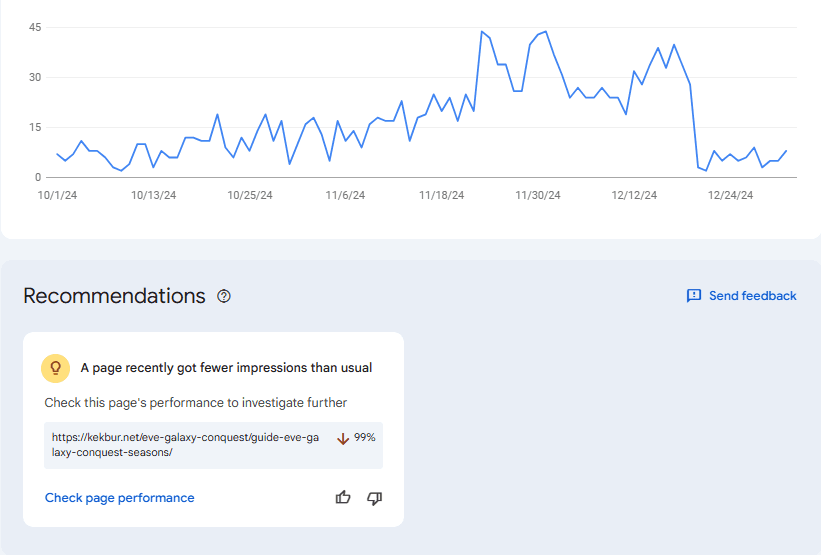Click the kekbur.net page URL in the card
821x555 pixels.
coord(185,445)
